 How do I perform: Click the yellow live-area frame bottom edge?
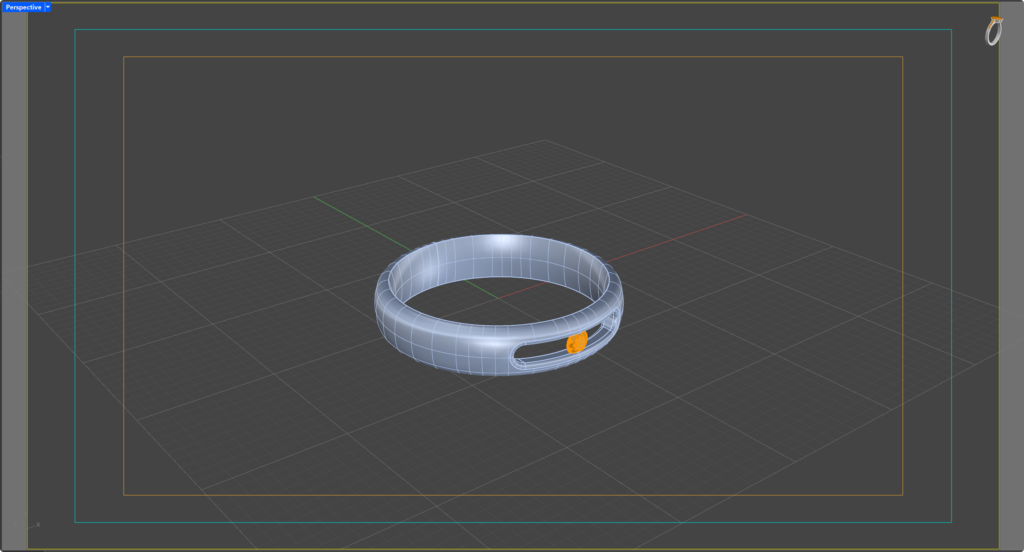513,548
